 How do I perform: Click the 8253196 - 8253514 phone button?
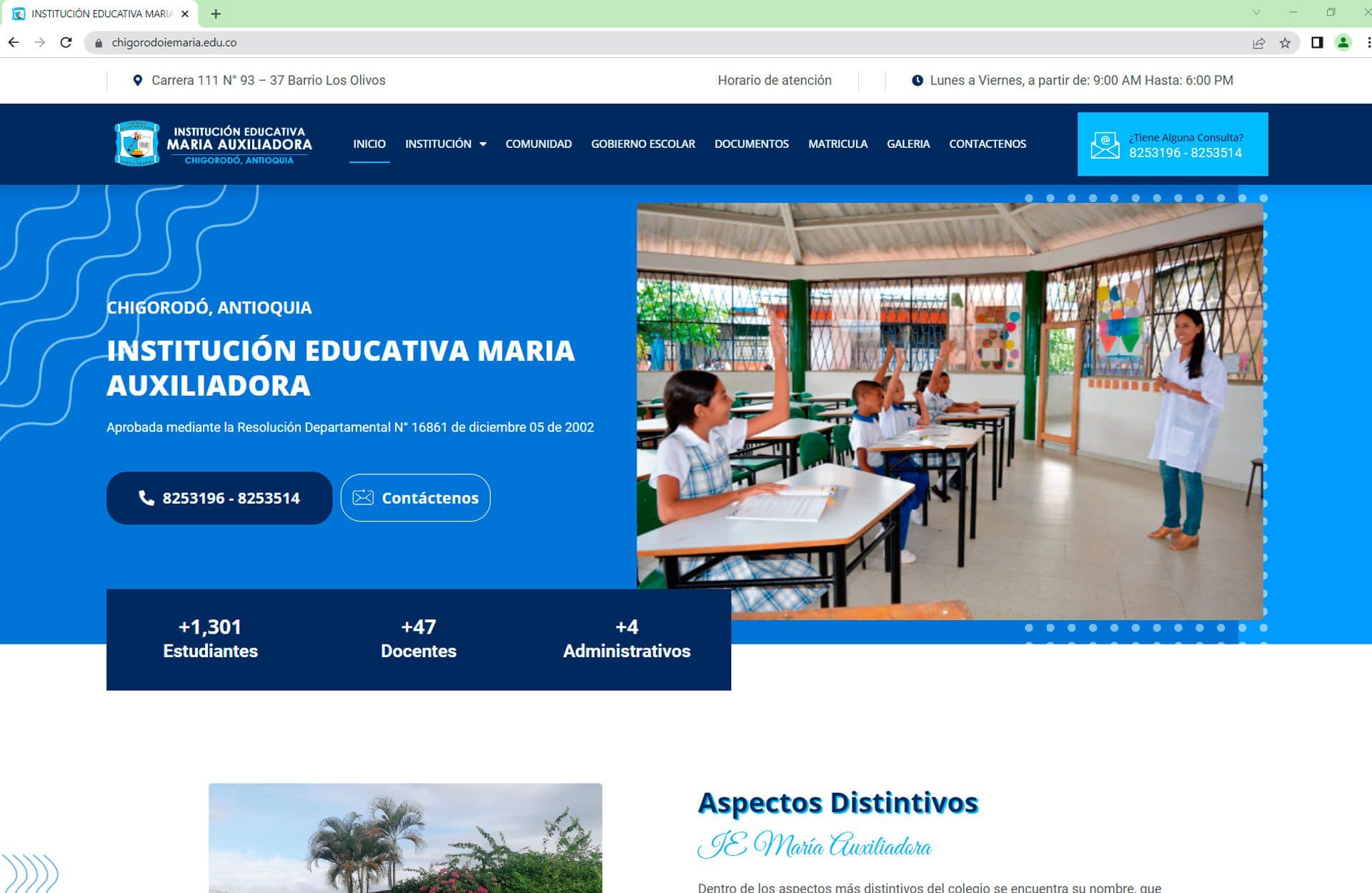click(219, 498)
